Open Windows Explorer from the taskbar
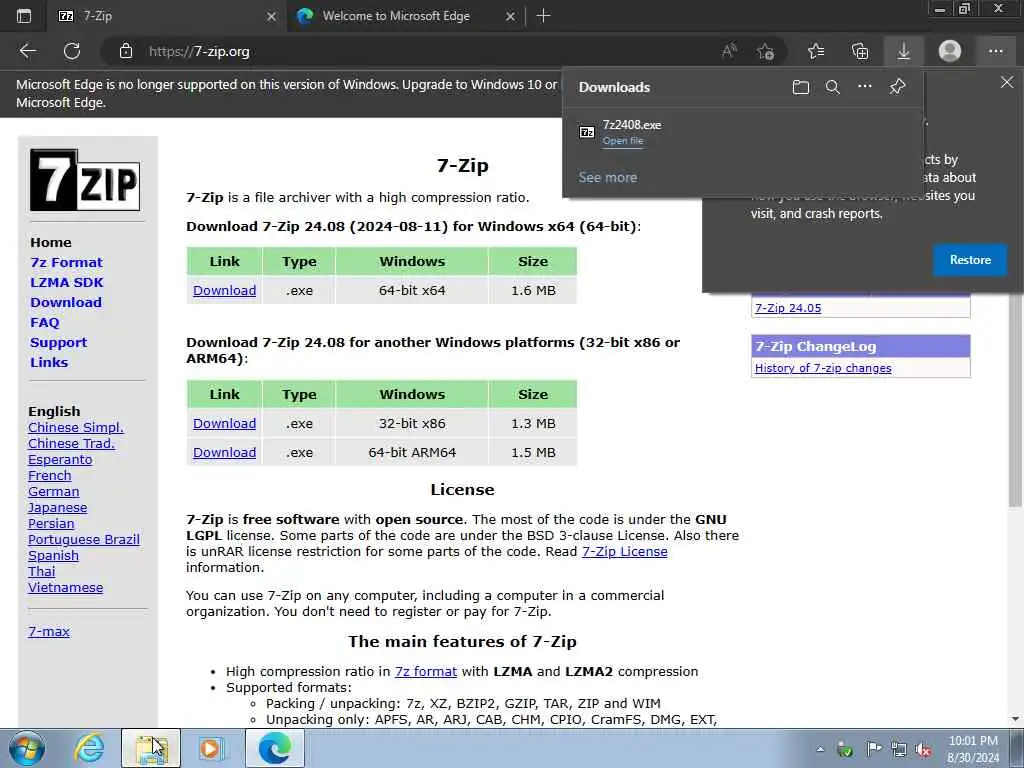Image resolution: width=1024 pixels, height=768 pixels. [151, 748]
